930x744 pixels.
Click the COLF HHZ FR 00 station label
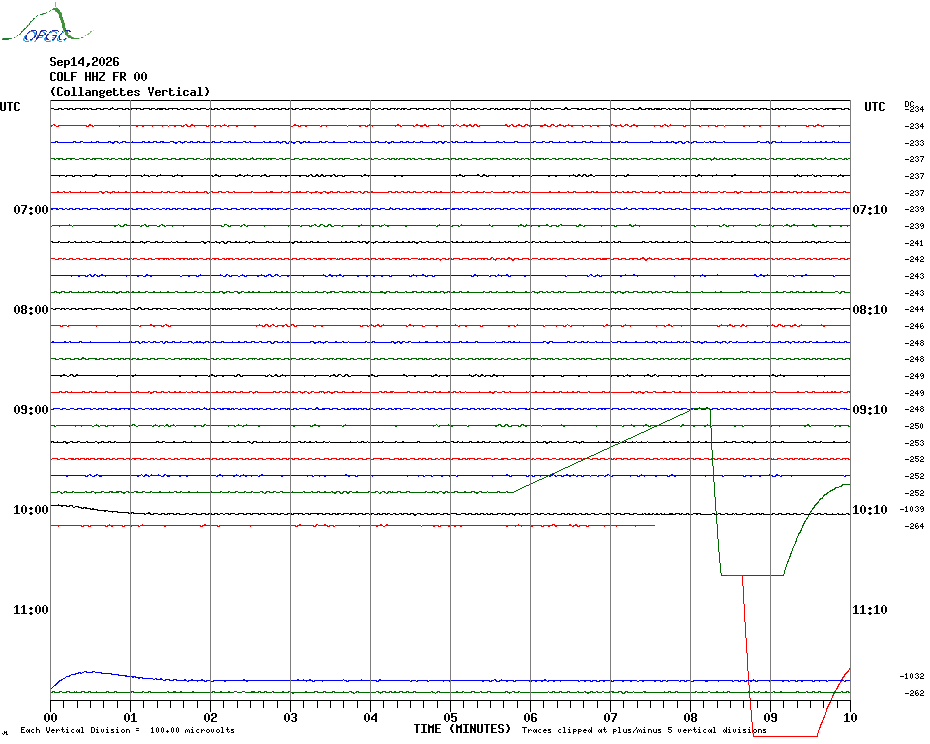[x=98, y=77]
